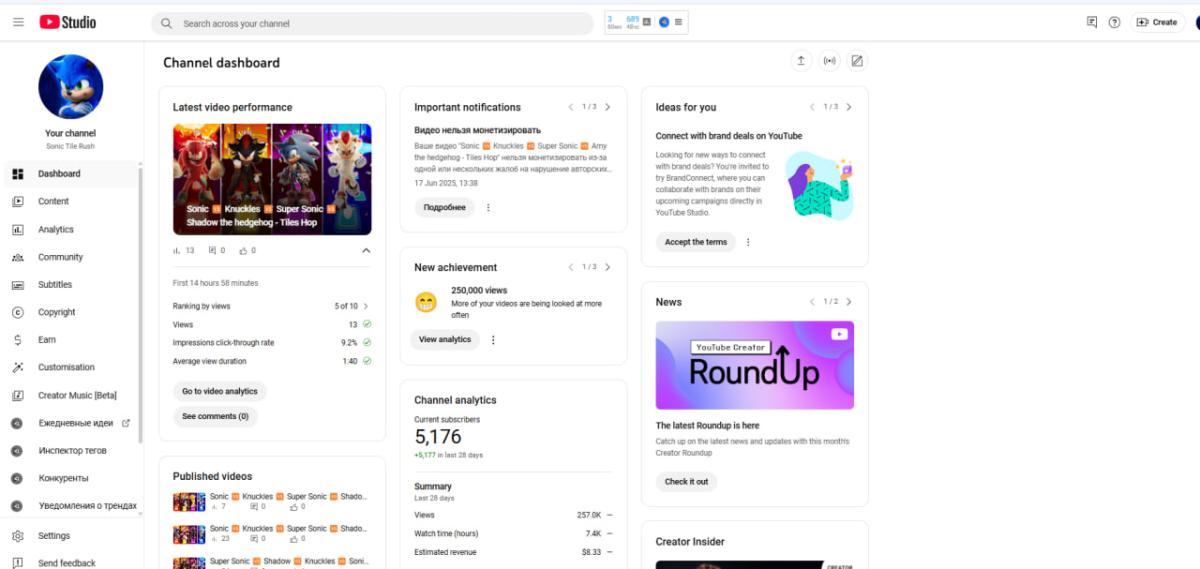Open the latest video performance thumbnail
This screenshot has height=569, width=1200.
(272, 179)
